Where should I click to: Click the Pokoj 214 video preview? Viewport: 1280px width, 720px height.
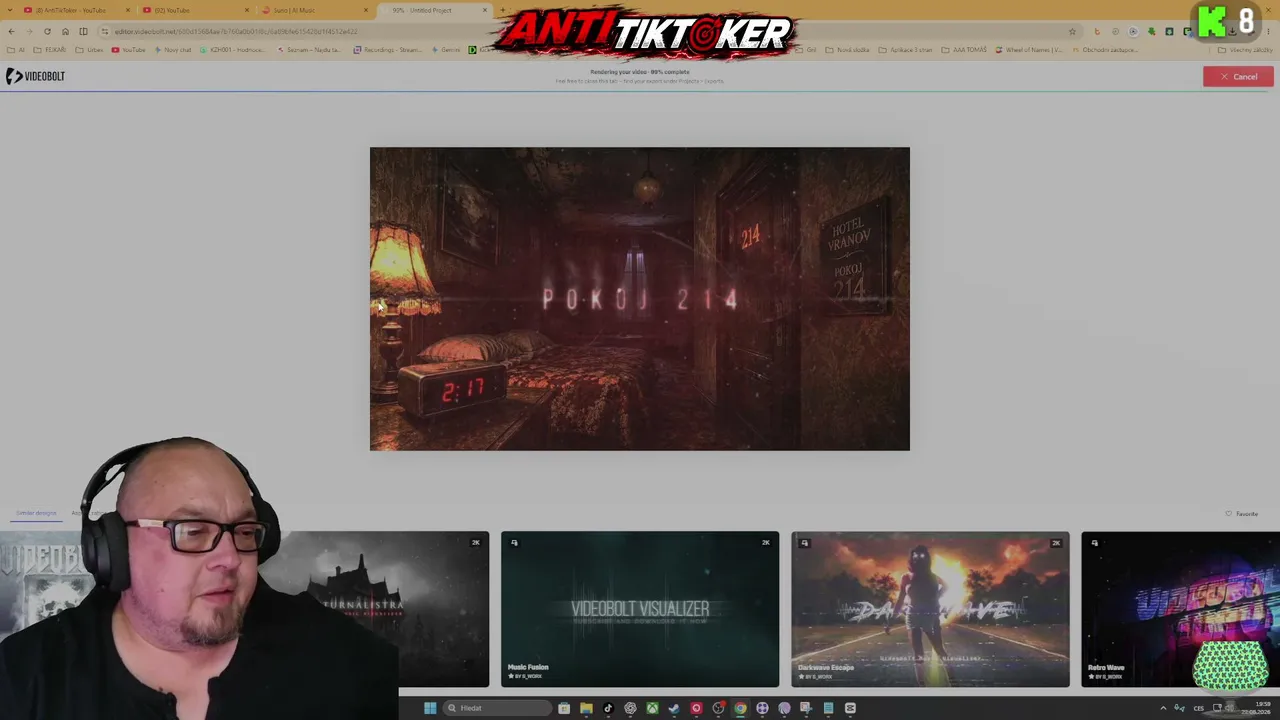[x=640, y=299]
